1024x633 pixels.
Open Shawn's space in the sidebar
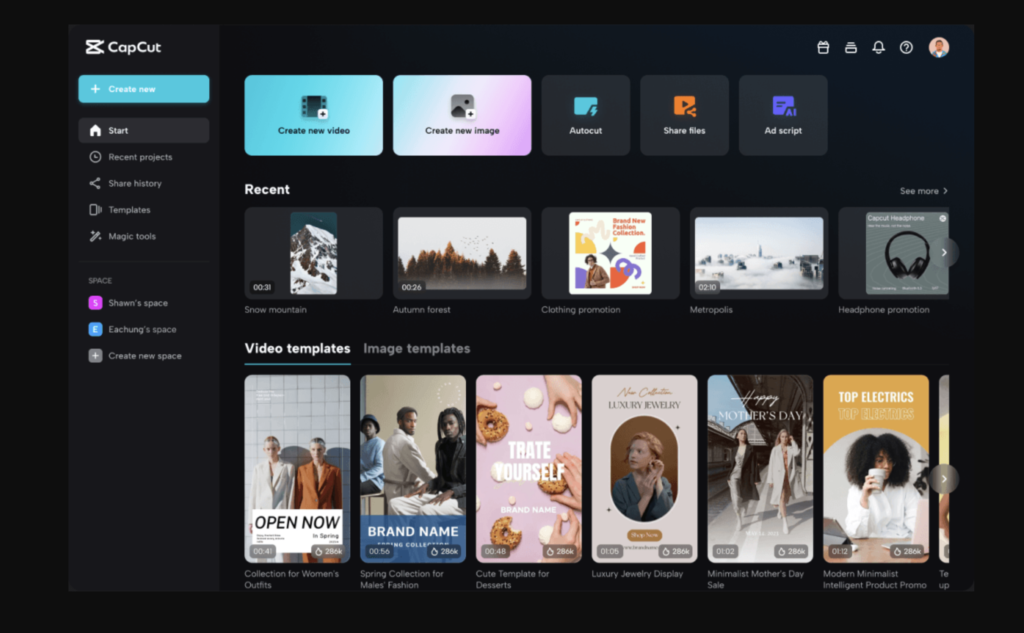[x=138, y=303]
